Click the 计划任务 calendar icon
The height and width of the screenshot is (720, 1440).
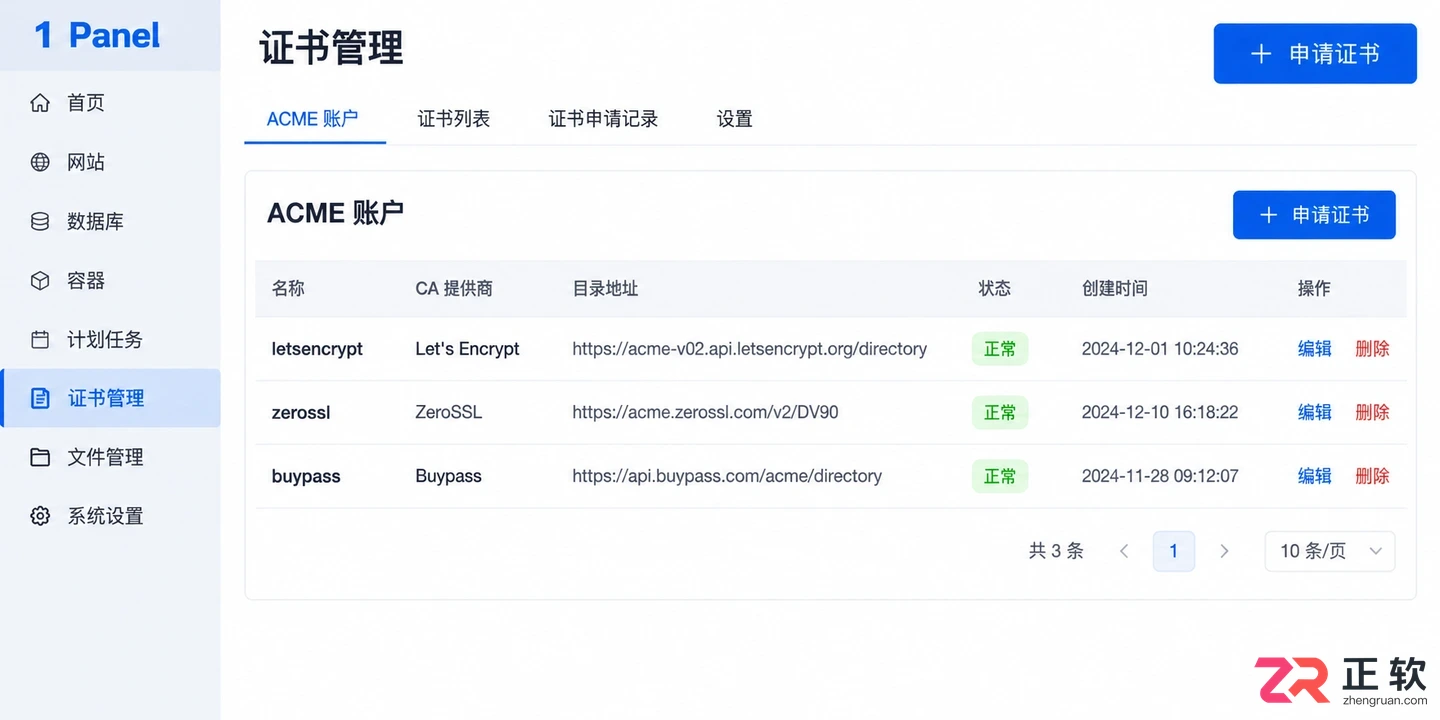pos(40,340)
